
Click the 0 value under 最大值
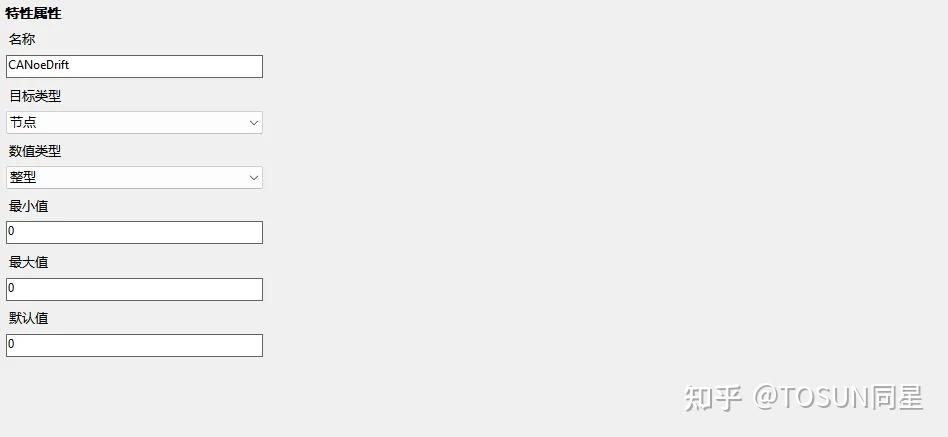pos(11,289)
